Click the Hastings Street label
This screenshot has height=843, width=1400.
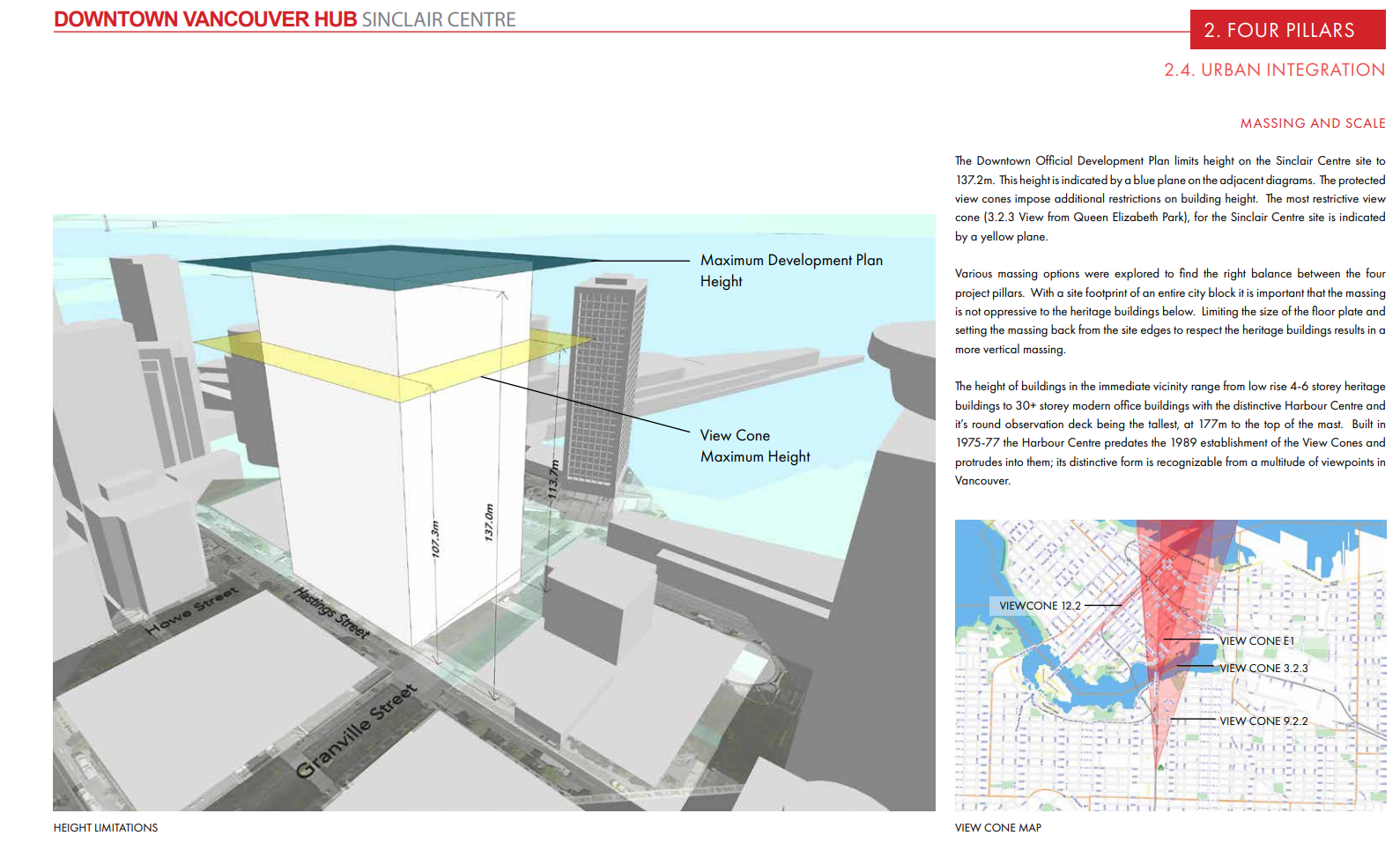(x=331, y=612)
